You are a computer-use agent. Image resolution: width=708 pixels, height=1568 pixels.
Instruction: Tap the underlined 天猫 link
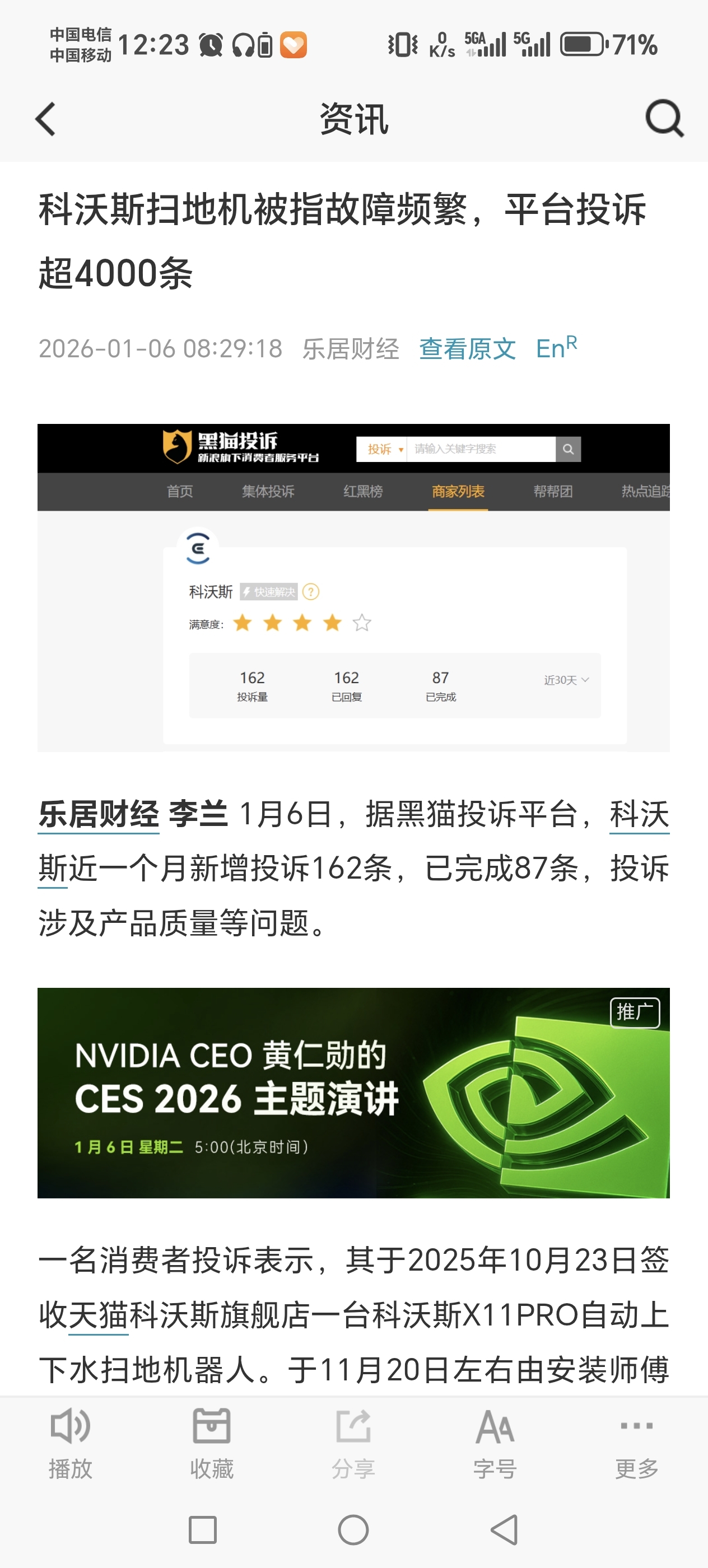99,1315
